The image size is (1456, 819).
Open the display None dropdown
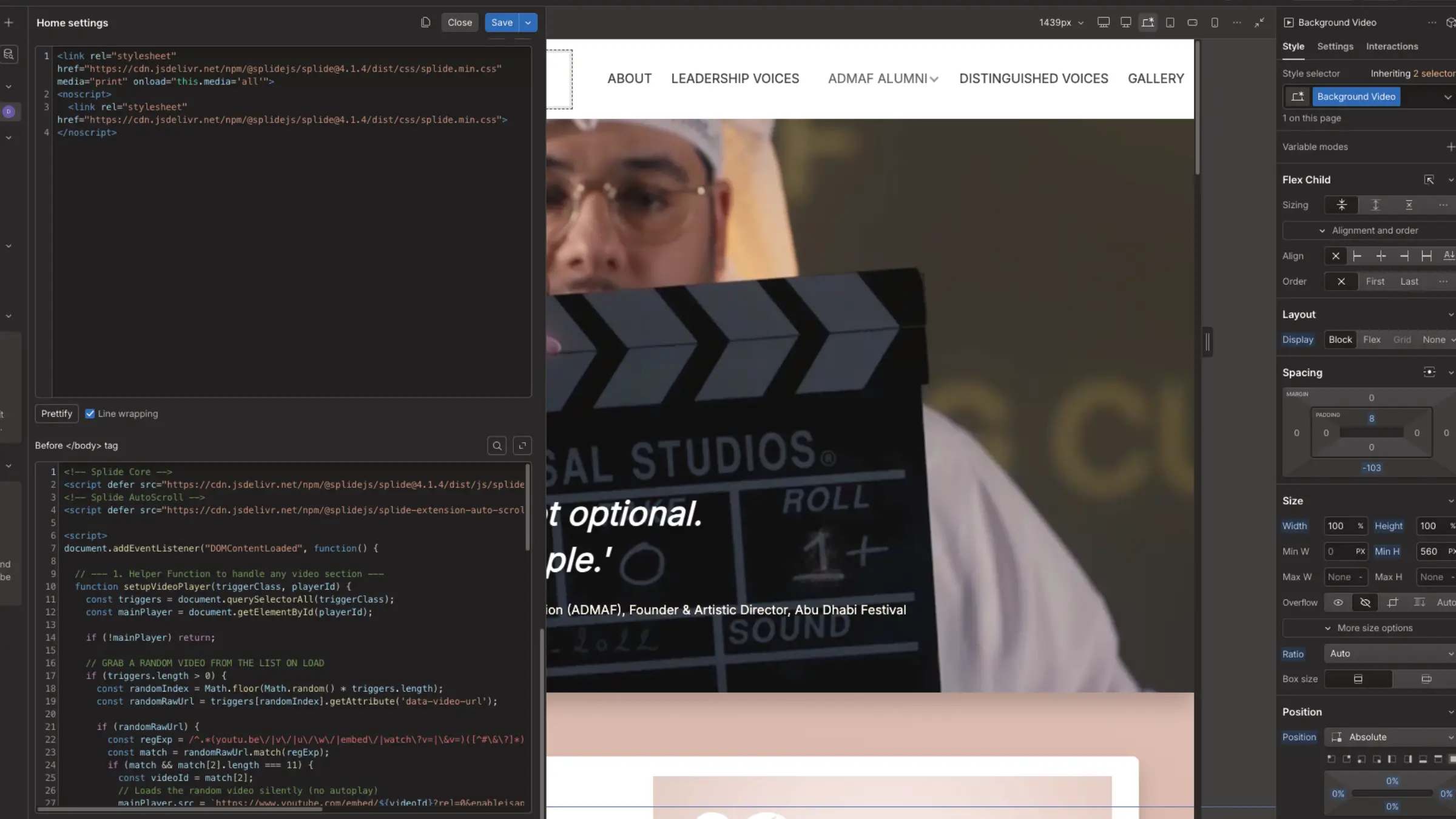click(1438, 340)
